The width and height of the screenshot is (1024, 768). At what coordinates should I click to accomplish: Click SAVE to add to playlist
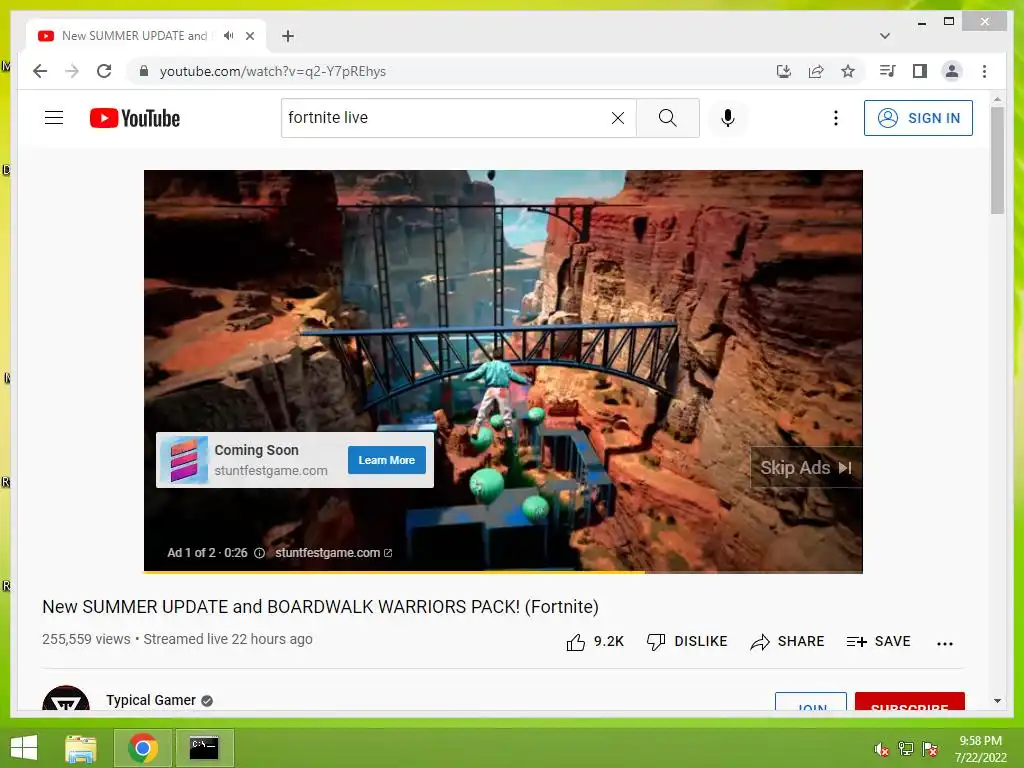[x=878, y=642]
